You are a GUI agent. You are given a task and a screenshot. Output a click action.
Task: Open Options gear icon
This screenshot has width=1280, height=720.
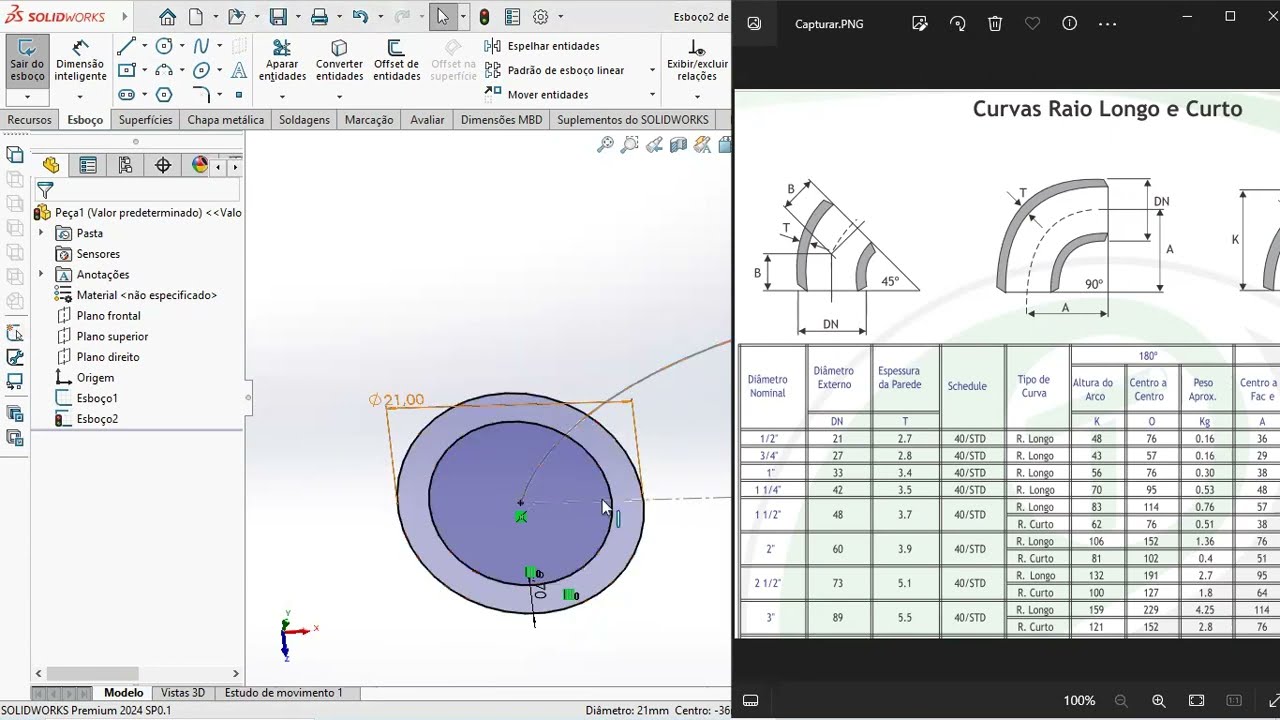tap(541, 17)
